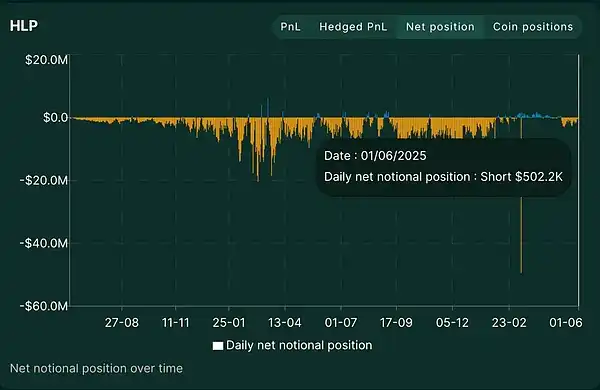
Task: Click the 11-11 date axis label
Action: tap(176, 323)
